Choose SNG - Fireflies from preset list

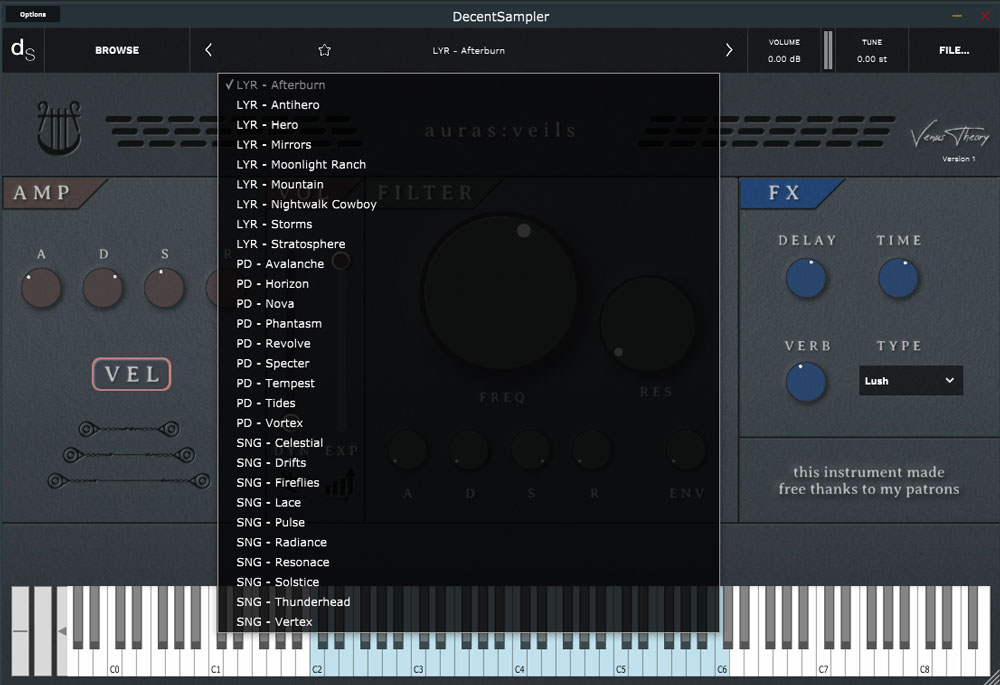(277, 483)
